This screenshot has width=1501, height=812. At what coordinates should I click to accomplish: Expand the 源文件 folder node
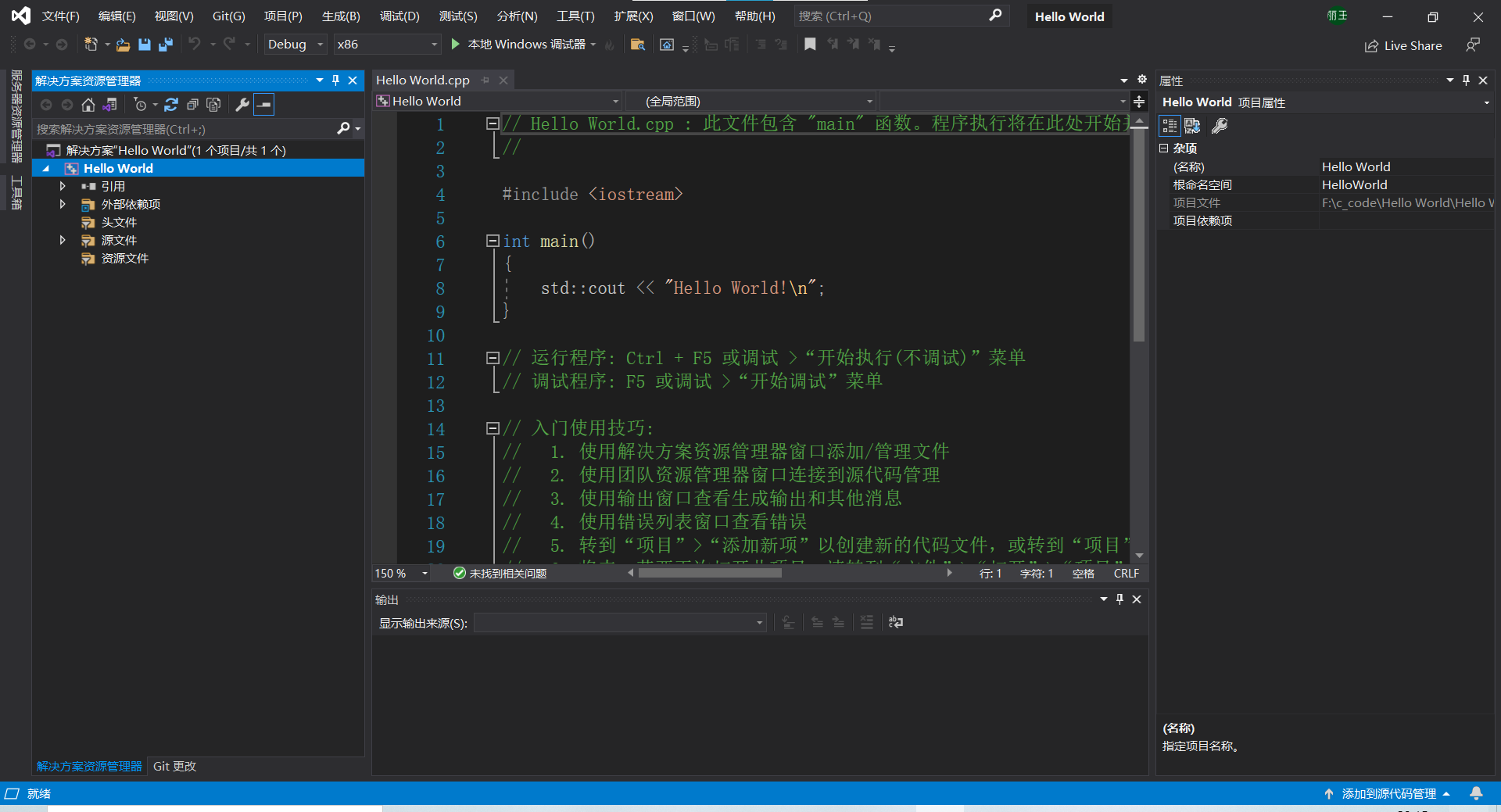click(x=63, y=240)
